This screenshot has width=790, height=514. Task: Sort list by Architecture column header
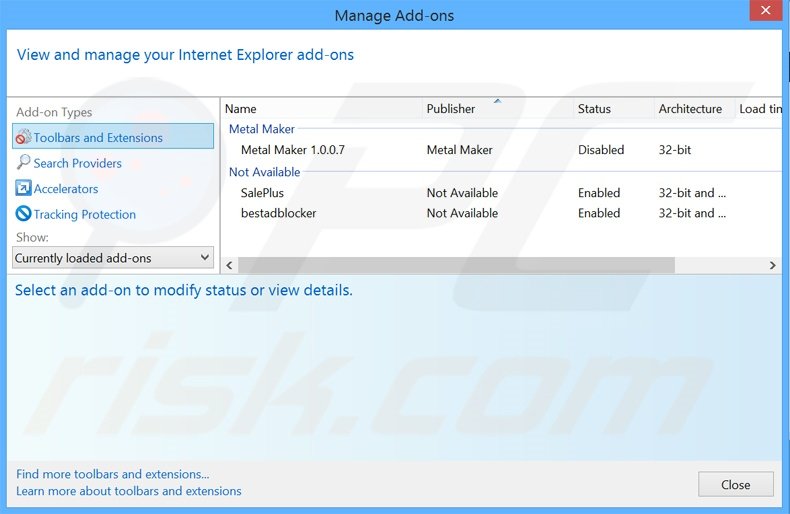point(694,109)
